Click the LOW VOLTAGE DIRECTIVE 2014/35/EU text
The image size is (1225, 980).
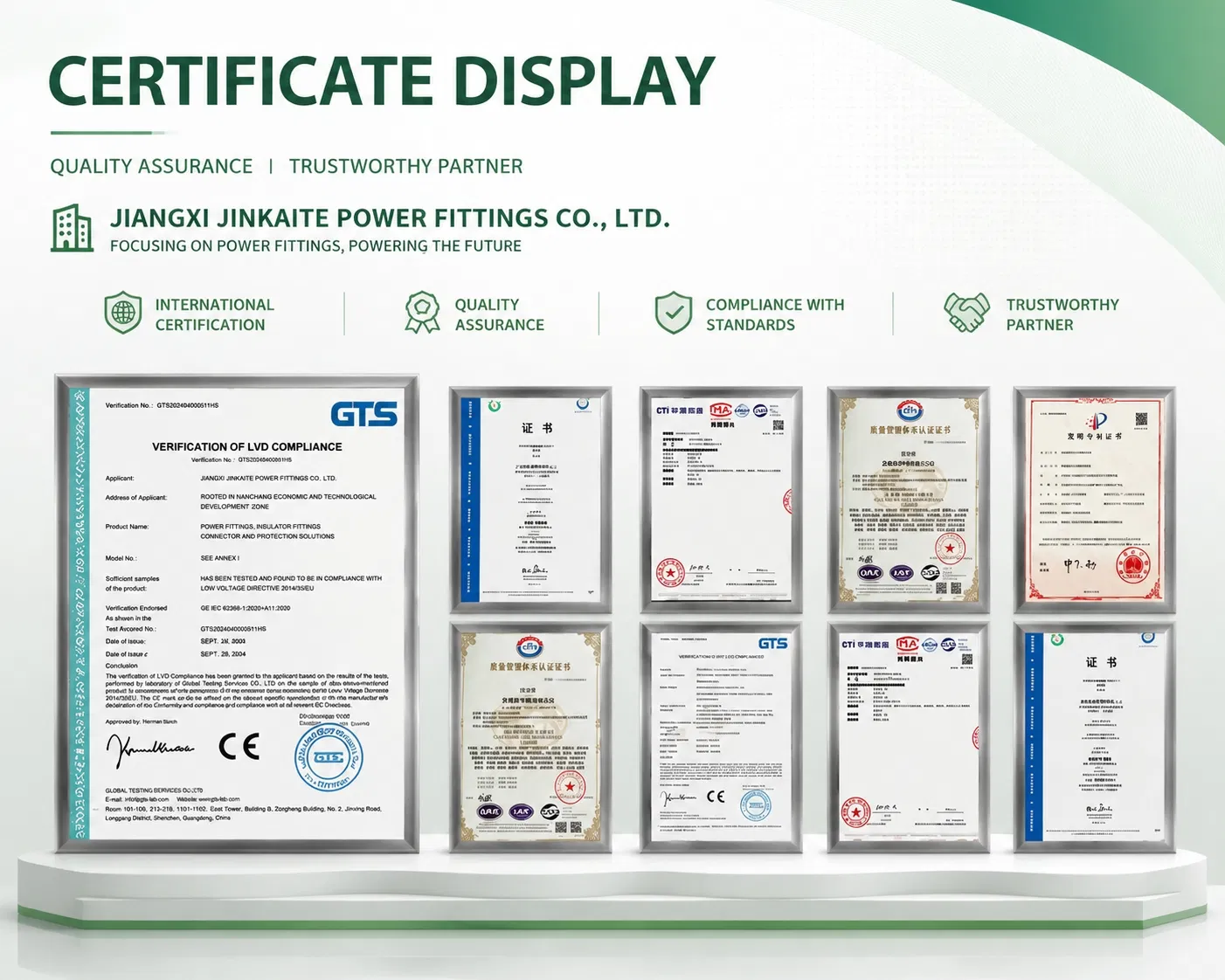pos(257,588)
